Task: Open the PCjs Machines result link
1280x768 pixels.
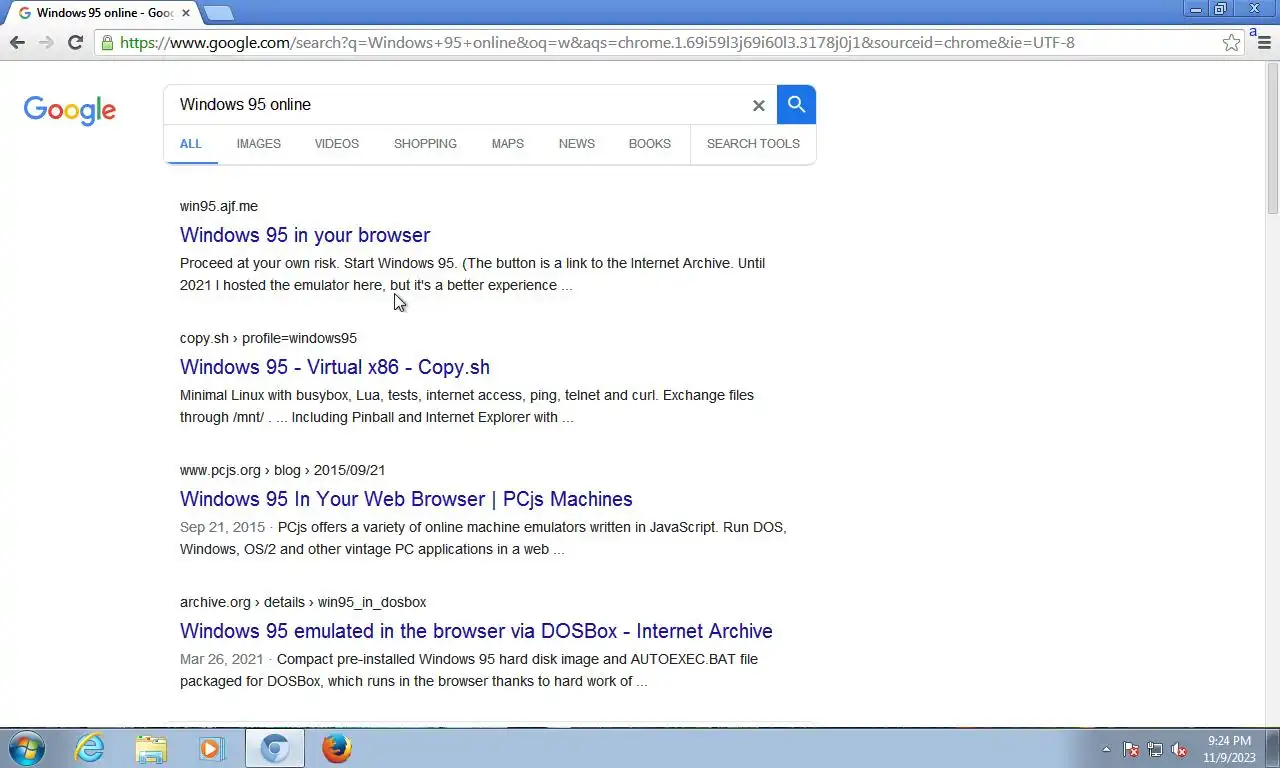Action: point(406,499)
